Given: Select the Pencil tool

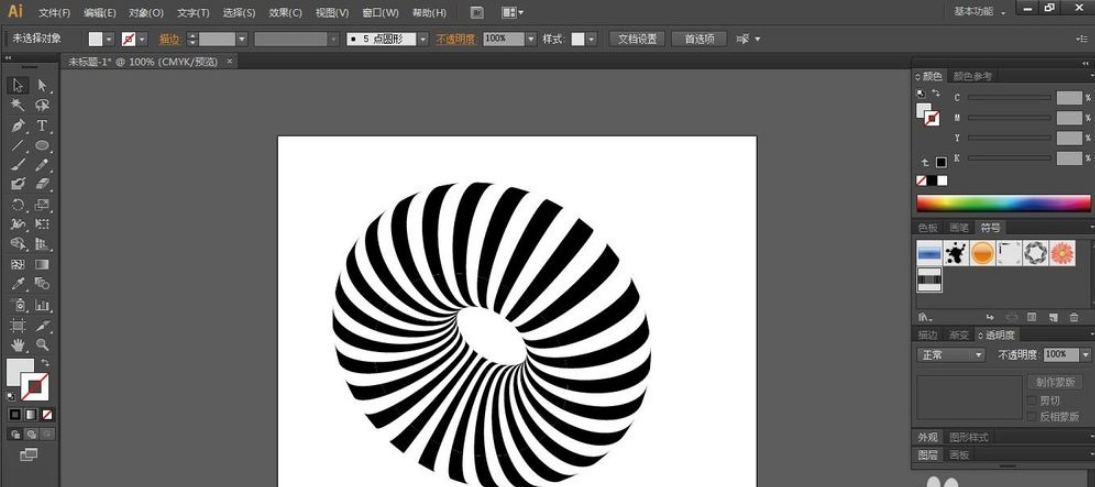Looking at the screenshot, I should click(x=43, y=165).
